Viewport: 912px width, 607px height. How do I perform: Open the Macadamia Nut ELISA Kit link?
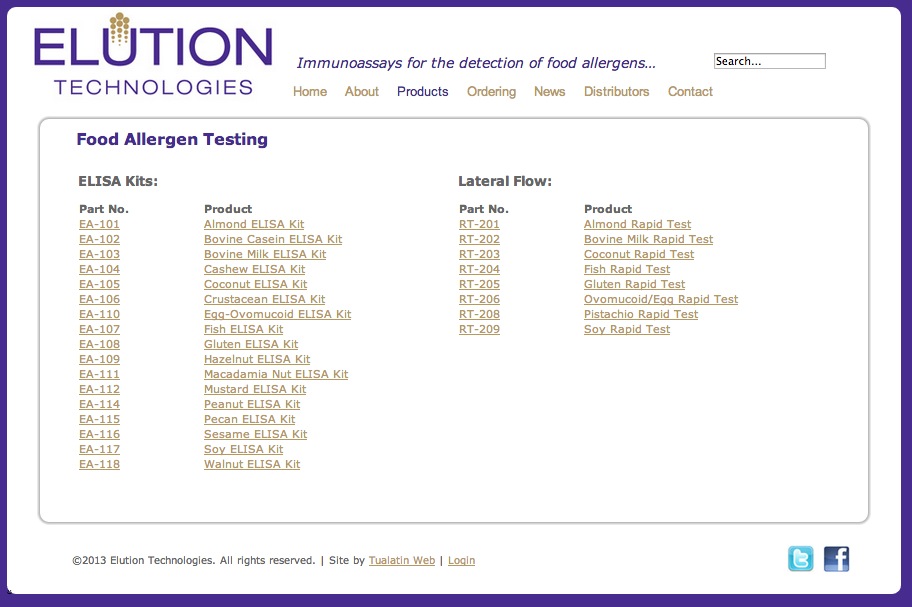point(276,374)
